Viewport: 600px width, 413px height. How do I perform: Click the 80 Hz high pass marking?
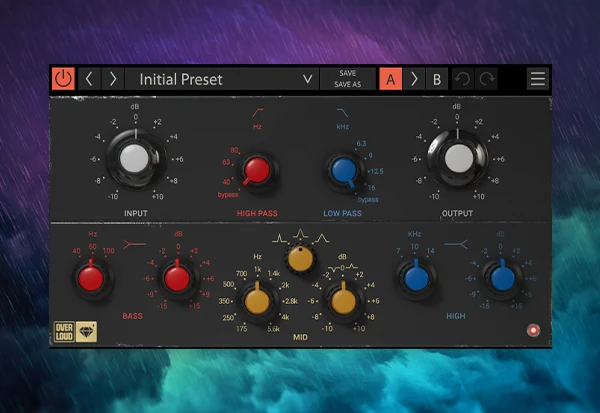pyautogui.click(x=234, y=150)
